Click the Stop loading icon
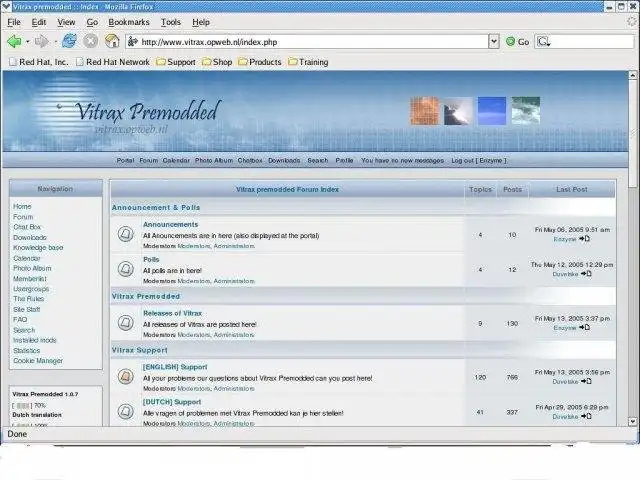Viewport: 640px width, 480px height. pyautogui.click(x=91, y=41)
